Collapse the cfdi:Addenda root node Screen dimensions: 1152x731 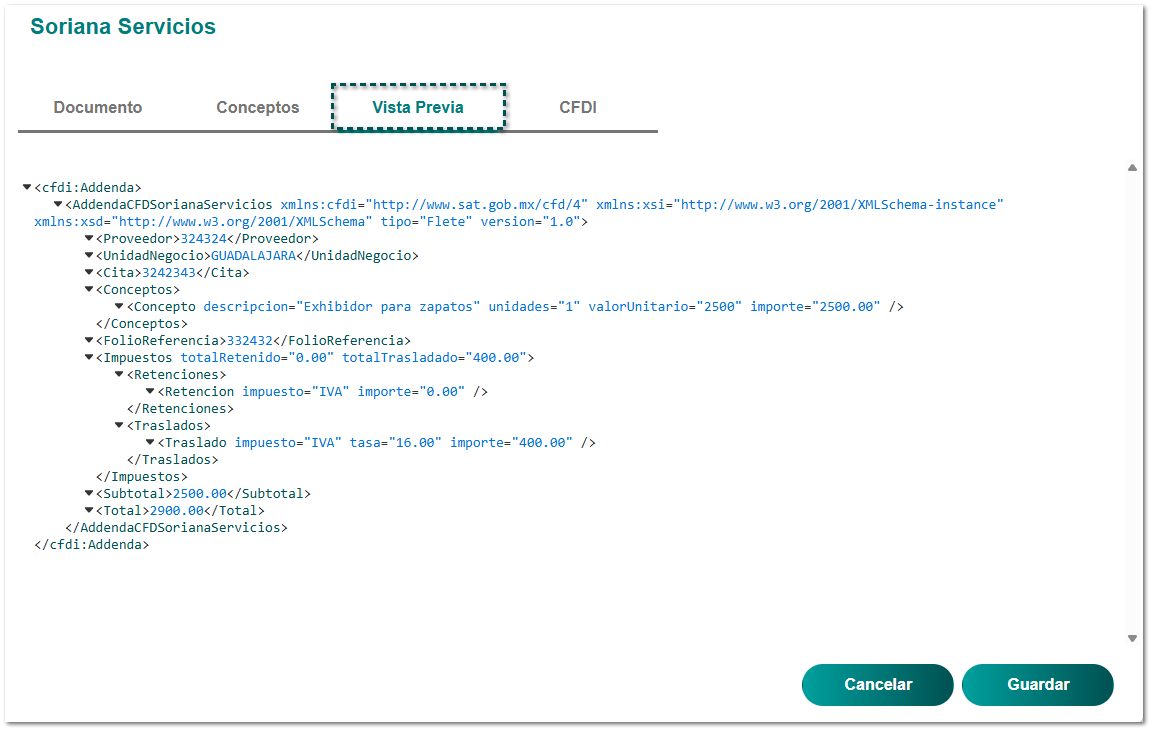click(27, 187)
